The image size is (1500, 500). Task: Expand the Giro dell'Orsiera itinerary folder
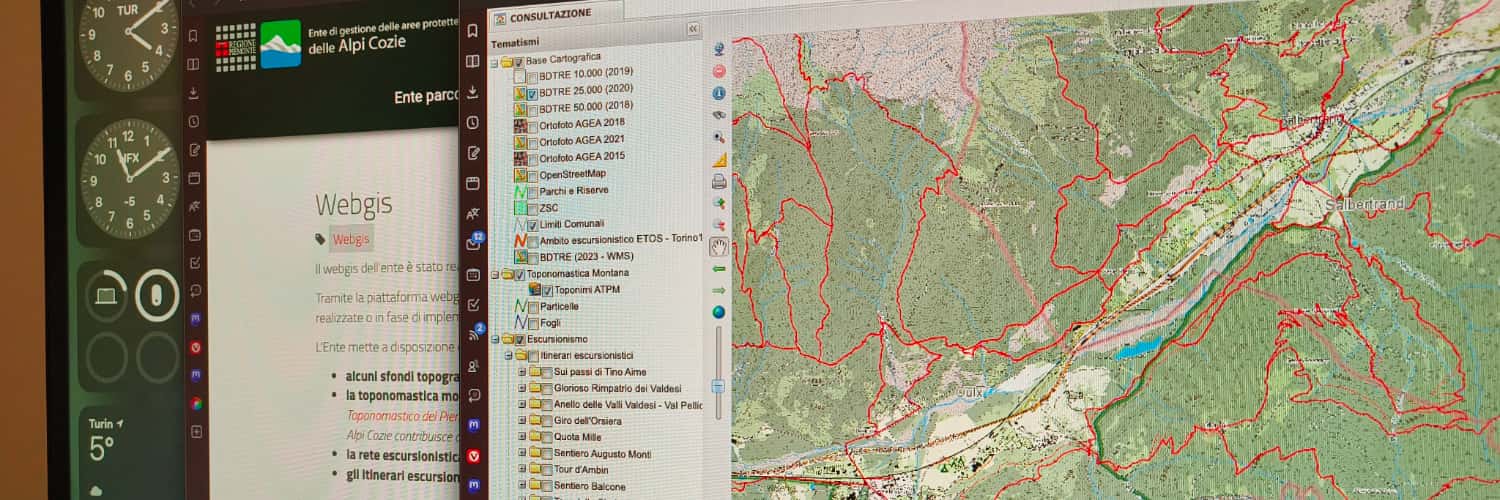coord(522,421)
